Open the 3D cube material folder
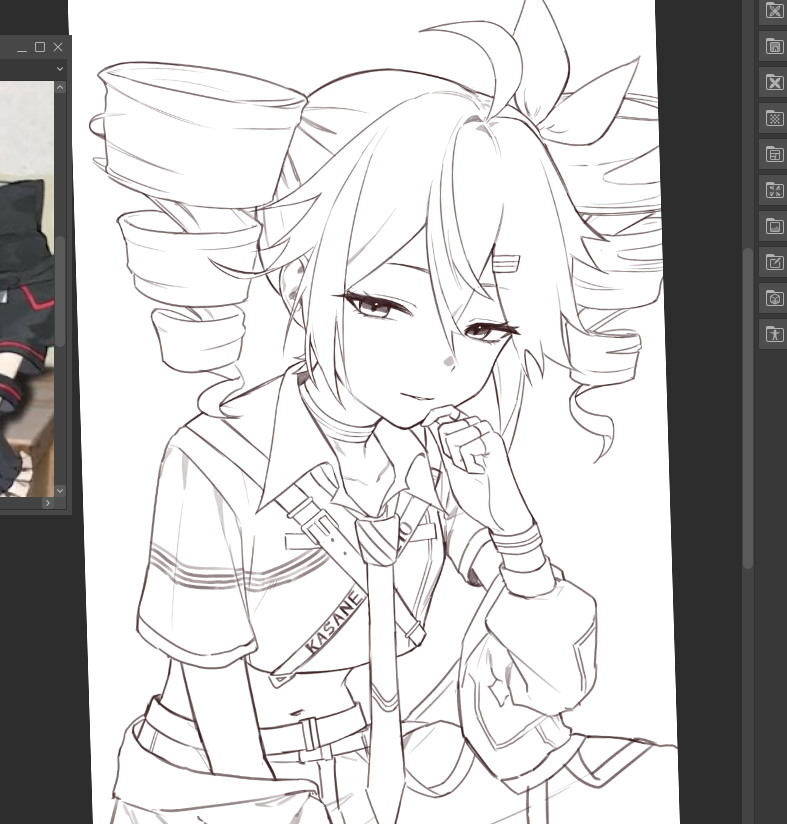 pyautogui.click(x=774, y=298)
